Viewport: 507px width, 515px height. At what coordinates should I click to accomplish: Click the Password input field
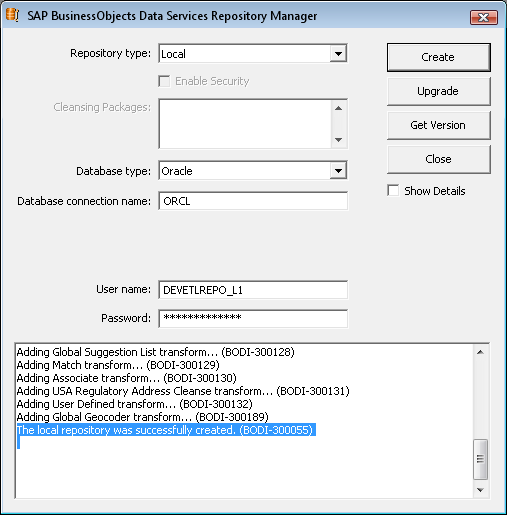pos(253,318)
